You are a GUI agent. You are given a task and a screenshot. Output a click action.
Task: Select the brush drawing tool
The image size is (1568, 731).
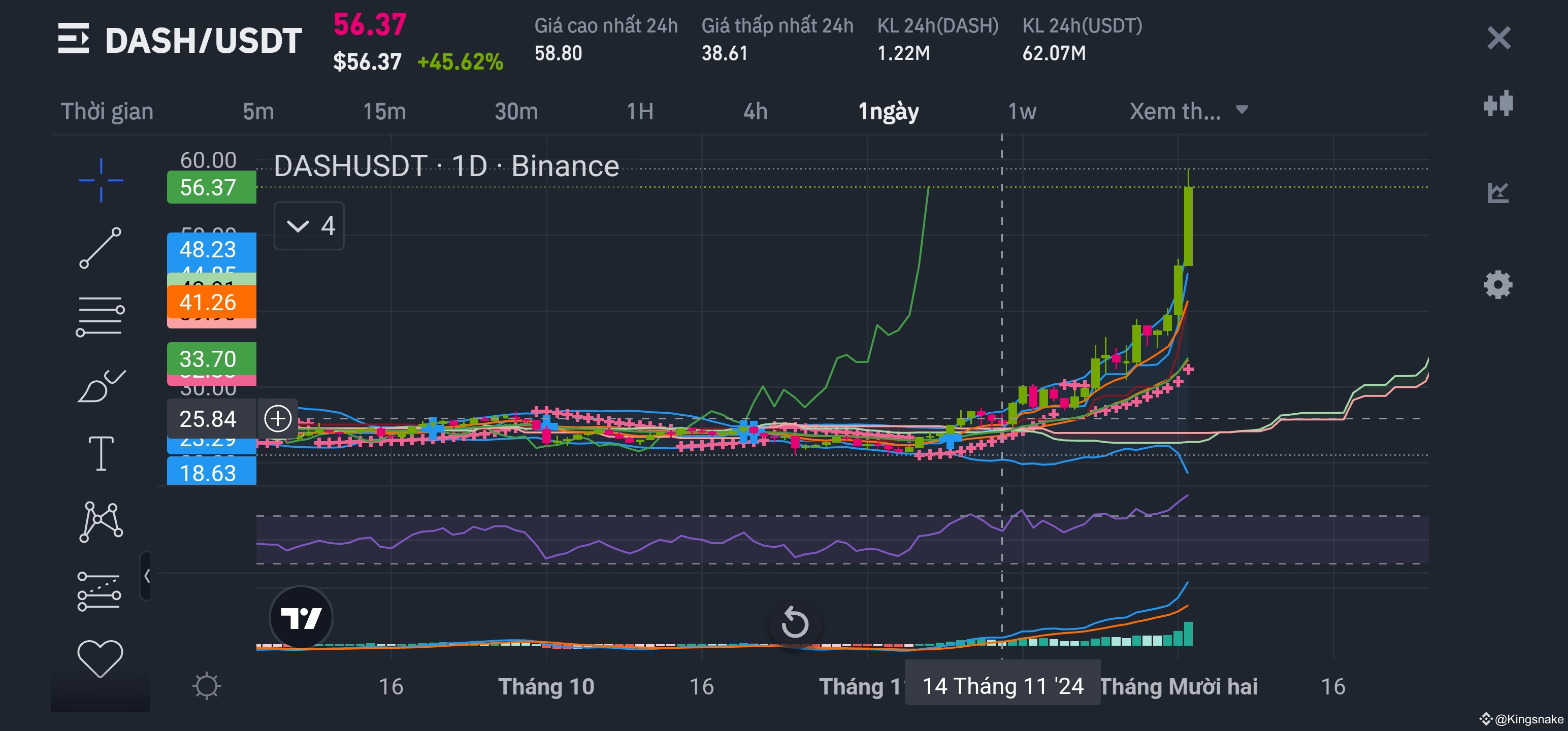point(101,386)
